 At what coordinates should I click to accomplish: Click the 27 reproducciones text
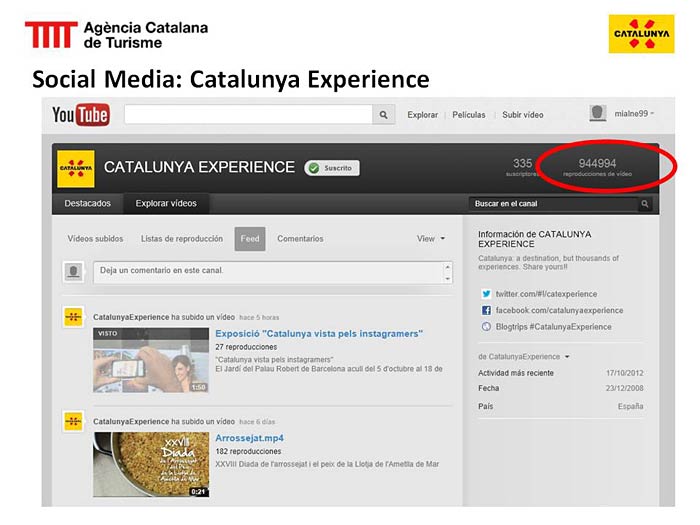(246, 347)
